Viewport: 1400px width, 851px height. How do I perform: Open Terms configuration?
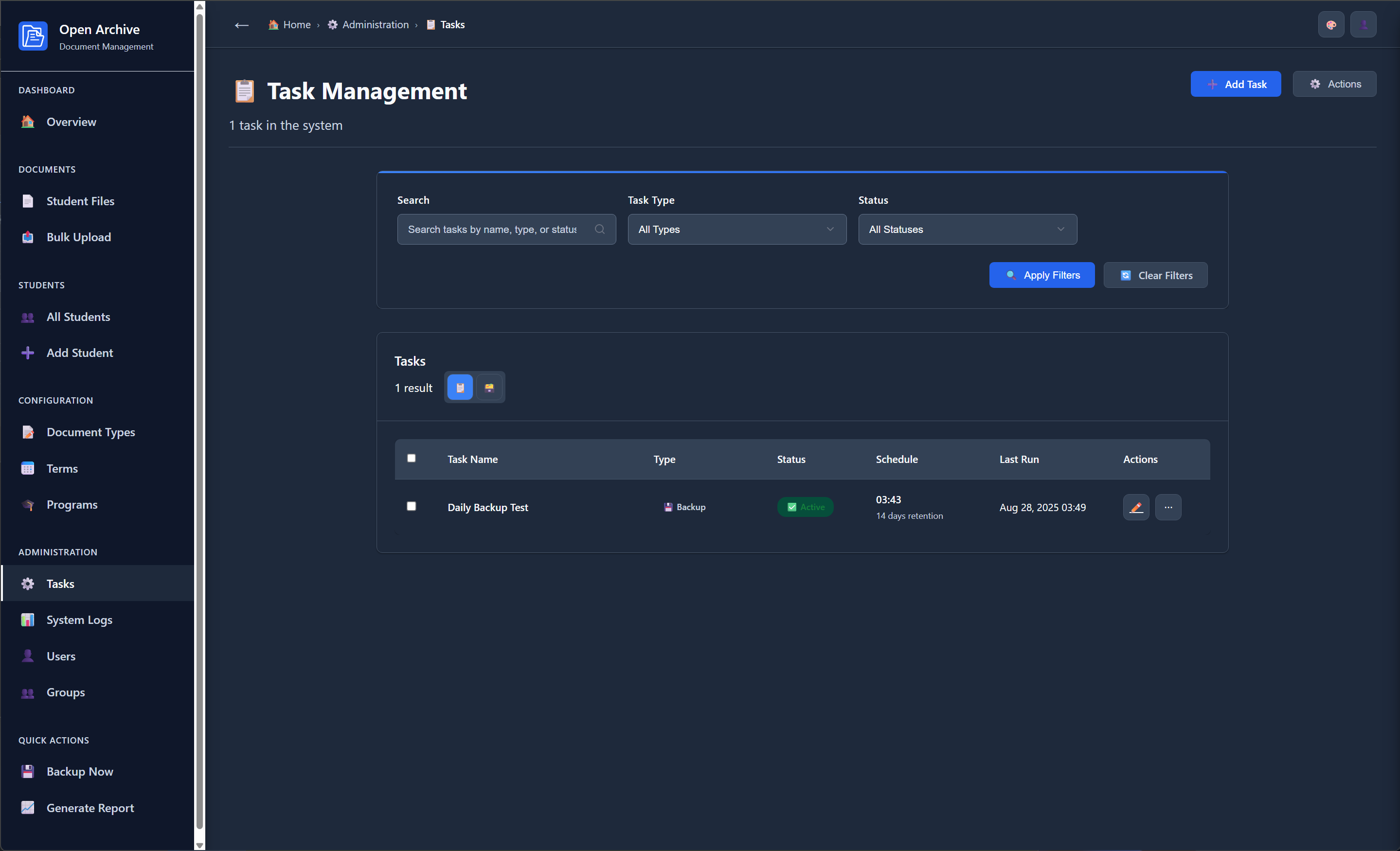[x=98, y=469]
